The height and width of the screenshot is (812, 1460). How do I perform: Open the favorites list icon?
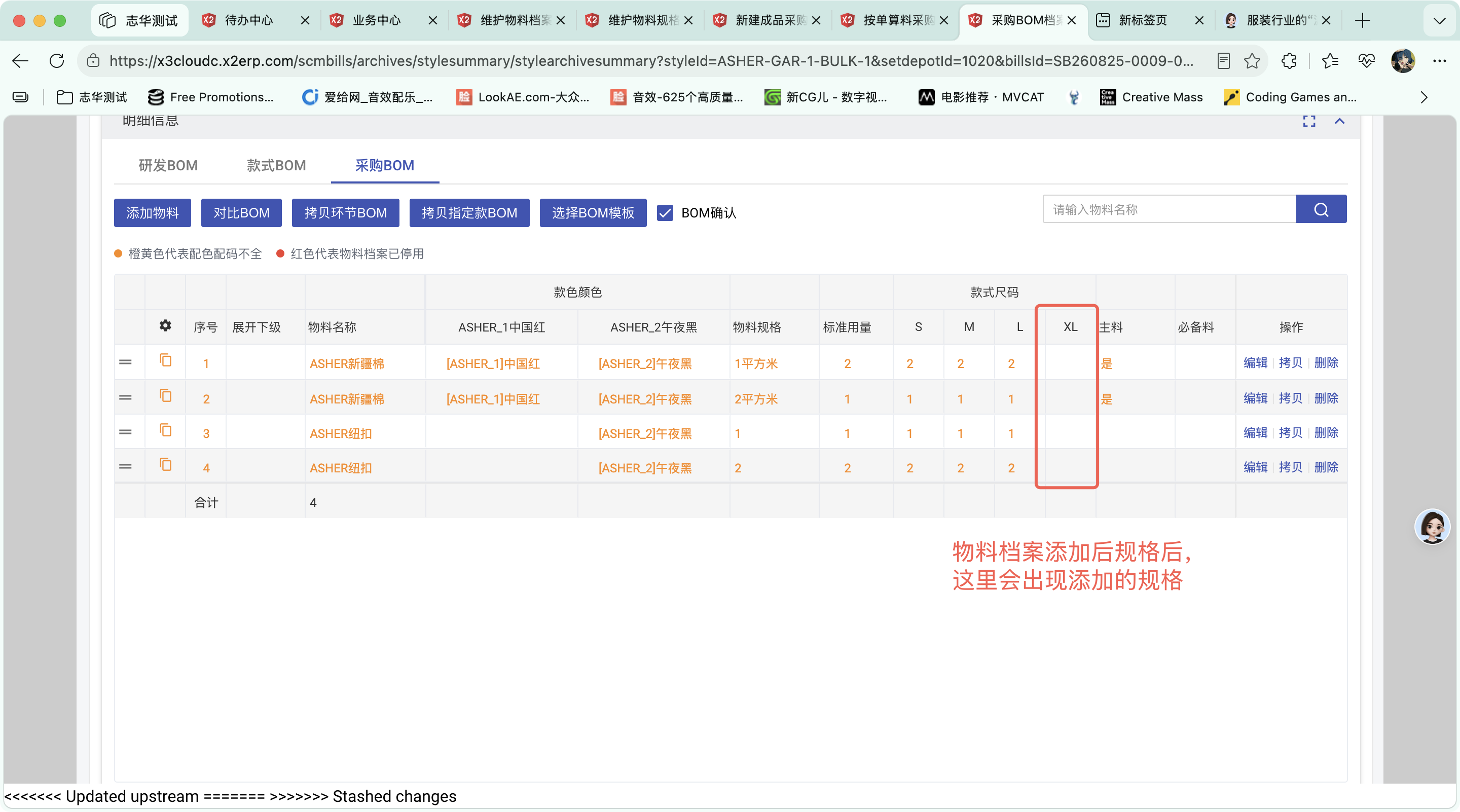click(x=1329, y=61)
